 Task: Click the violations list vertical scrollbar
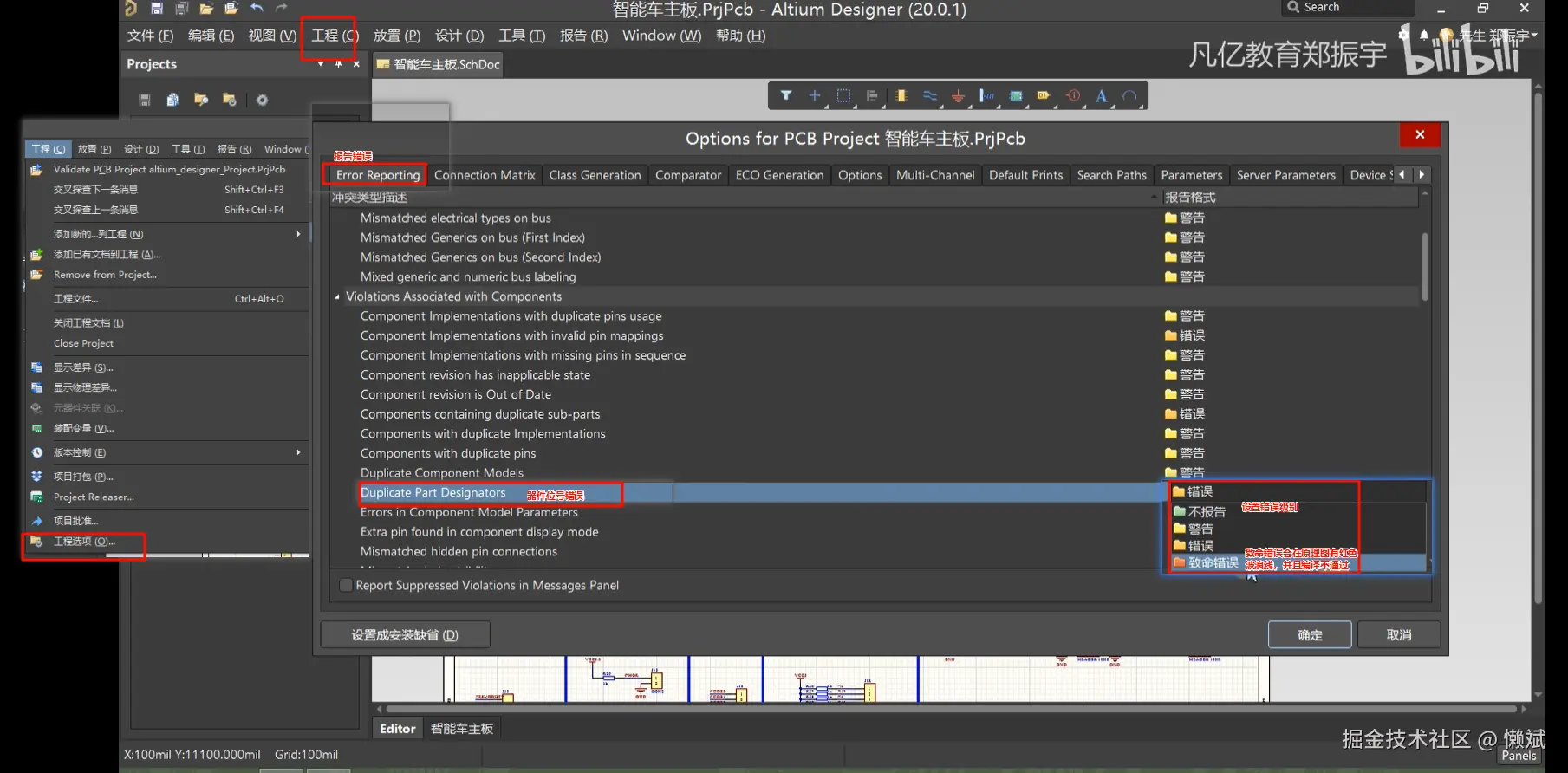click(1425, 266)
